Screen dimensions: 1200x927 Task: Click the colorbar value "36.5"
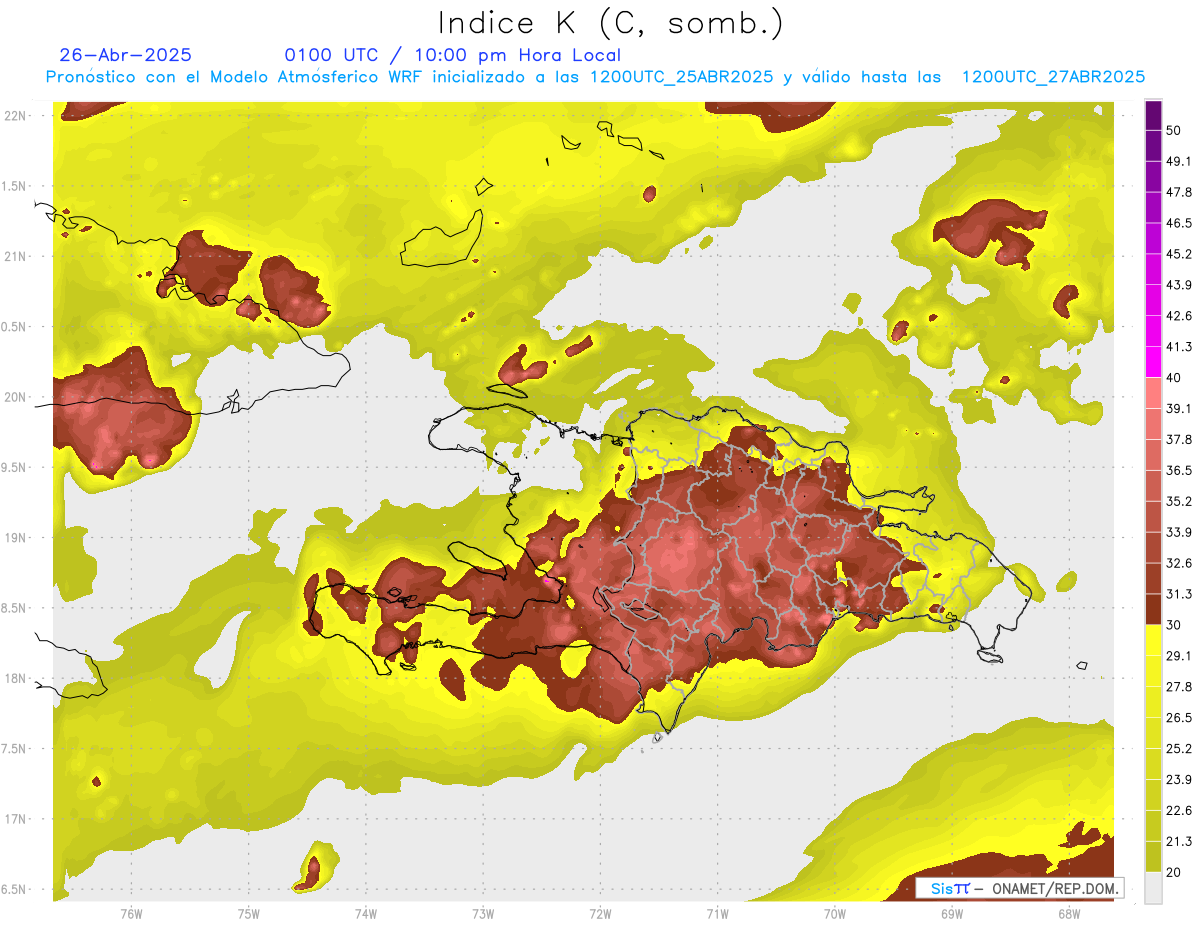pos(1179,471)
